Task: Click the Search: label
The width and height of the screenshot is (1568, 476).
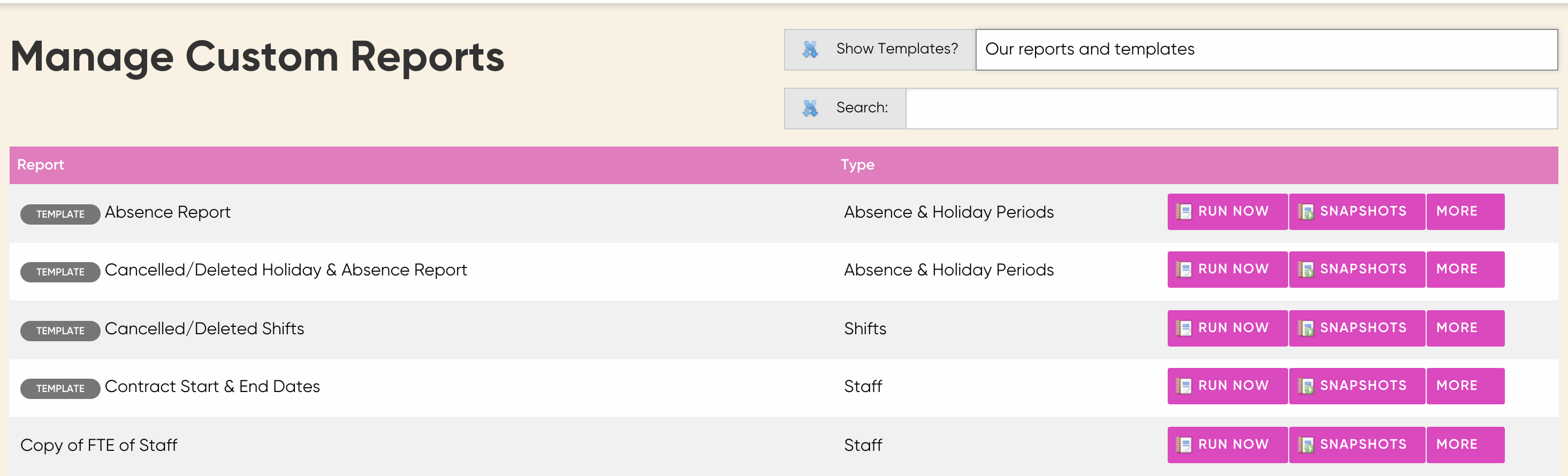Action: (x=862, y=108)
